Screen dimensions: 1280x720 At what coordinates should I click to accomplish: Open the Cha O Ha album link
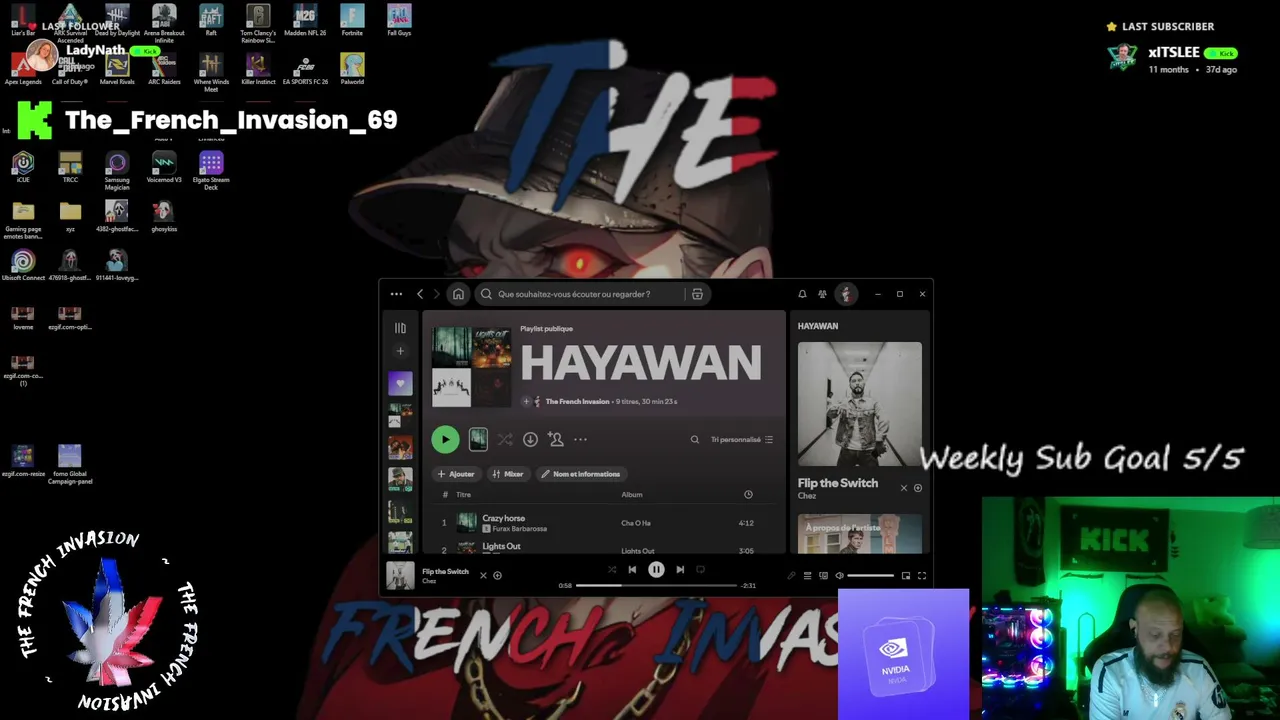point(636,523)
